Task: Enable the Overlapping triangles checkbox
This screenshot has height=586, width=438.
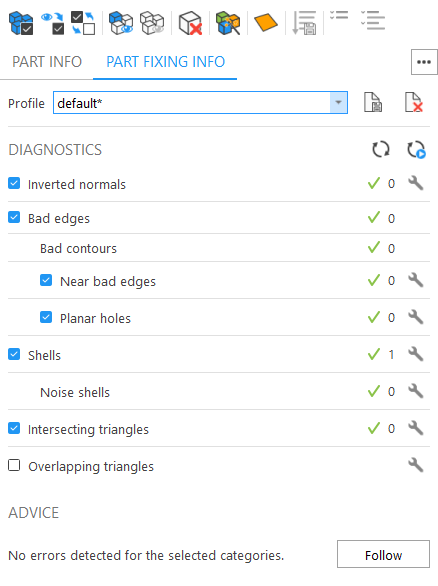Action: pos(14,465)
